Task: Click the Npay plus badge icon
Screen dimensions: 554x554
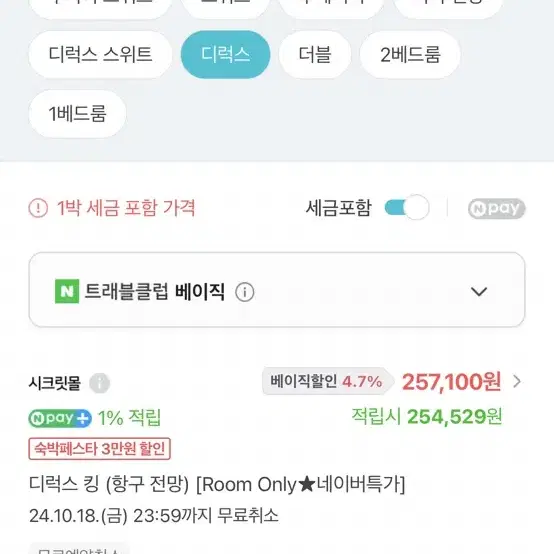Action: pyautogui.click(x=60, y=419)
